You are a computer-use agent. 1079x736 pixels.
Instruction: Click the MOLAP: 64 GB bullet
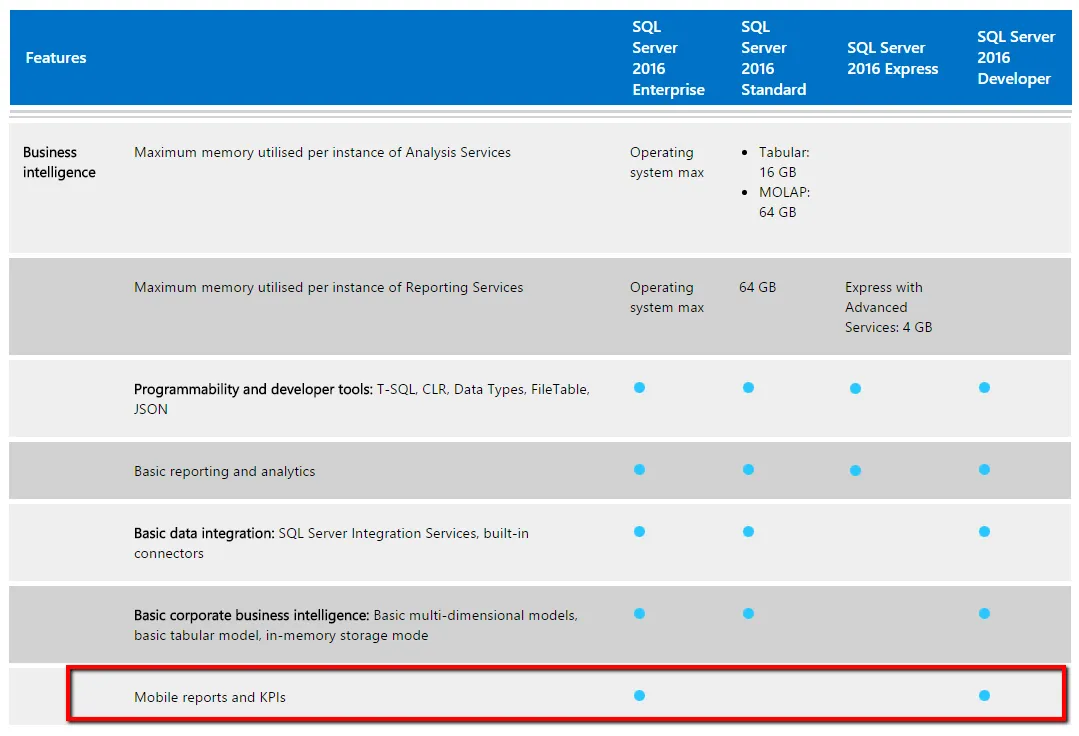point(784,202)
